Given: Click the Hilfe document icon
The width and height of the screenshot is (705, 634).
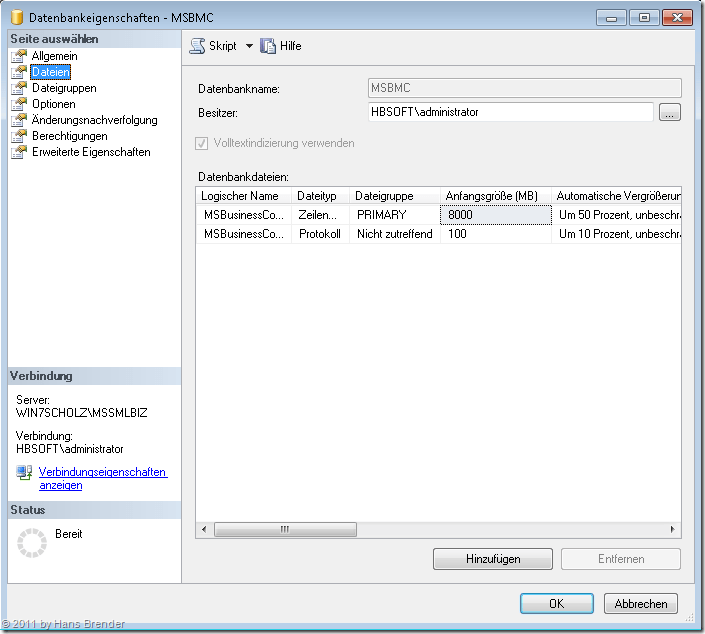Looking at the screenshot, I should point(268,46).
